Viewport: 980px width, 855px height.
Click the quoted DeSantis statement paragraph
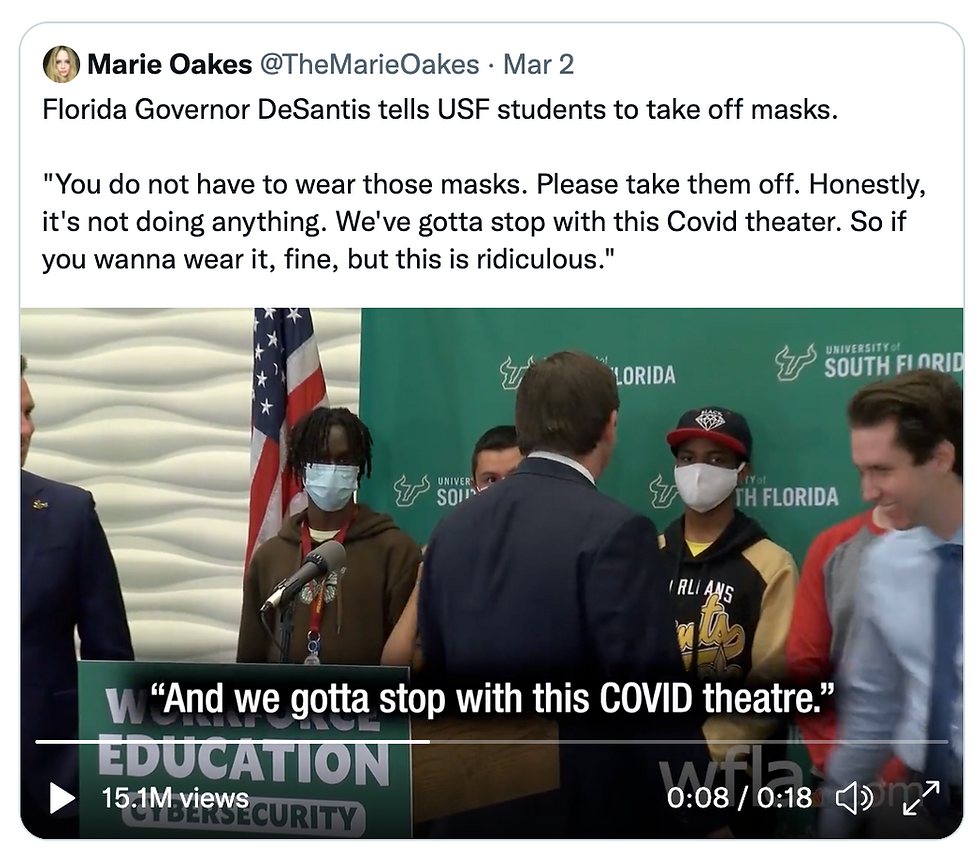tap(484, 222)
